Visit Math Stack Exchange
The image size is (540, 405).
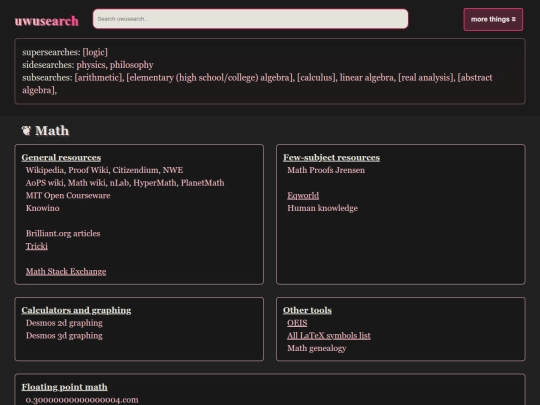(x=66, y=272)
